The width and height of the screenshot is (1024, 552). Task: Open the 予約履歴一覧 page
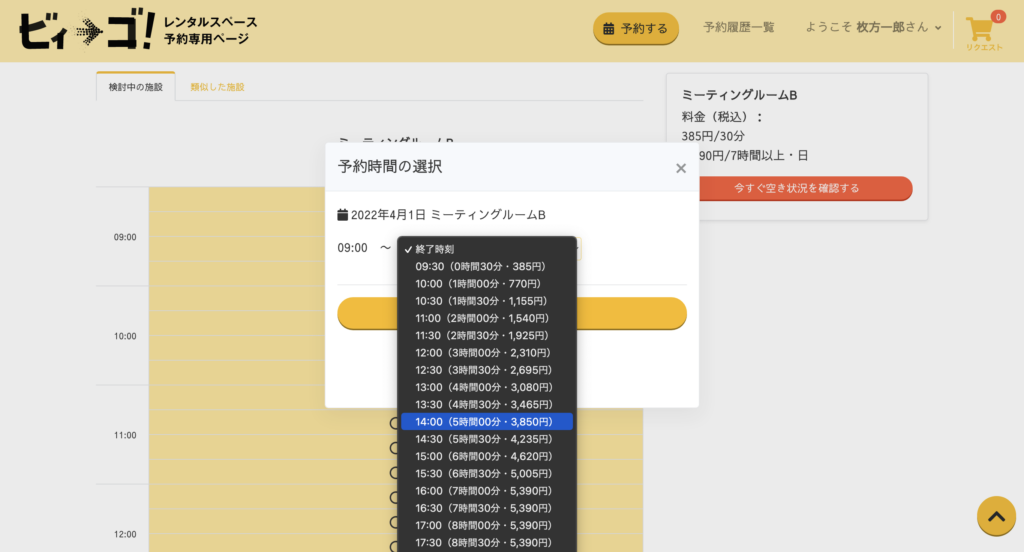point(738,28)
